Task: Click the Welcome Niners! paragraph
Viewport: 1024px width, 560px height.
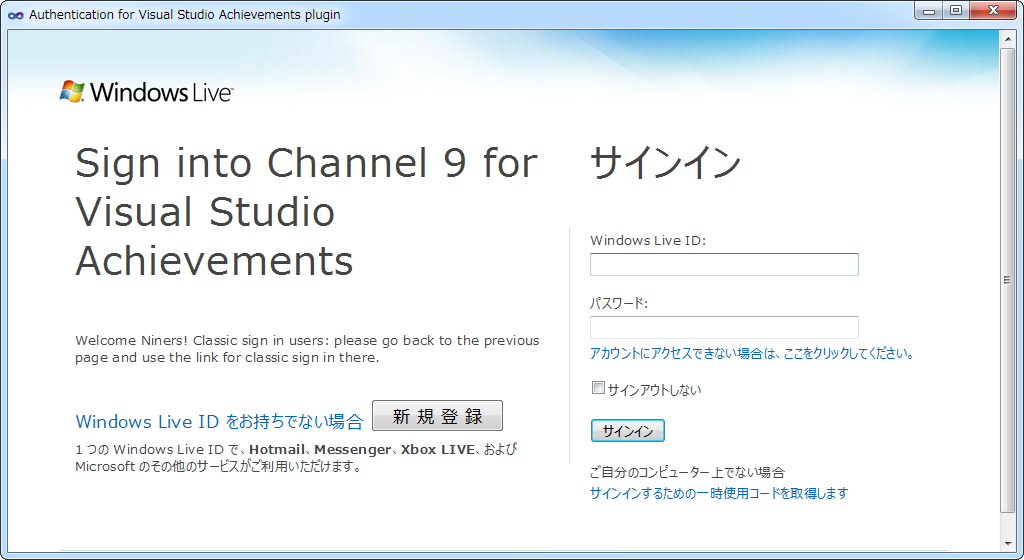Action: coord(307,349)
